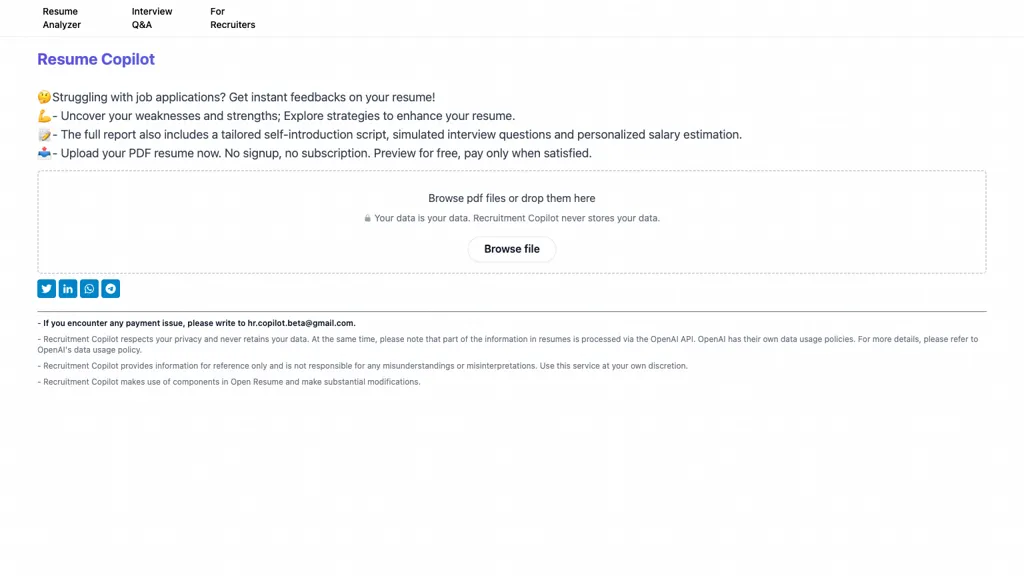Click the 'Browse pdf files or drop them here' text
The image size is (1024, 576).
pos(512,198)
